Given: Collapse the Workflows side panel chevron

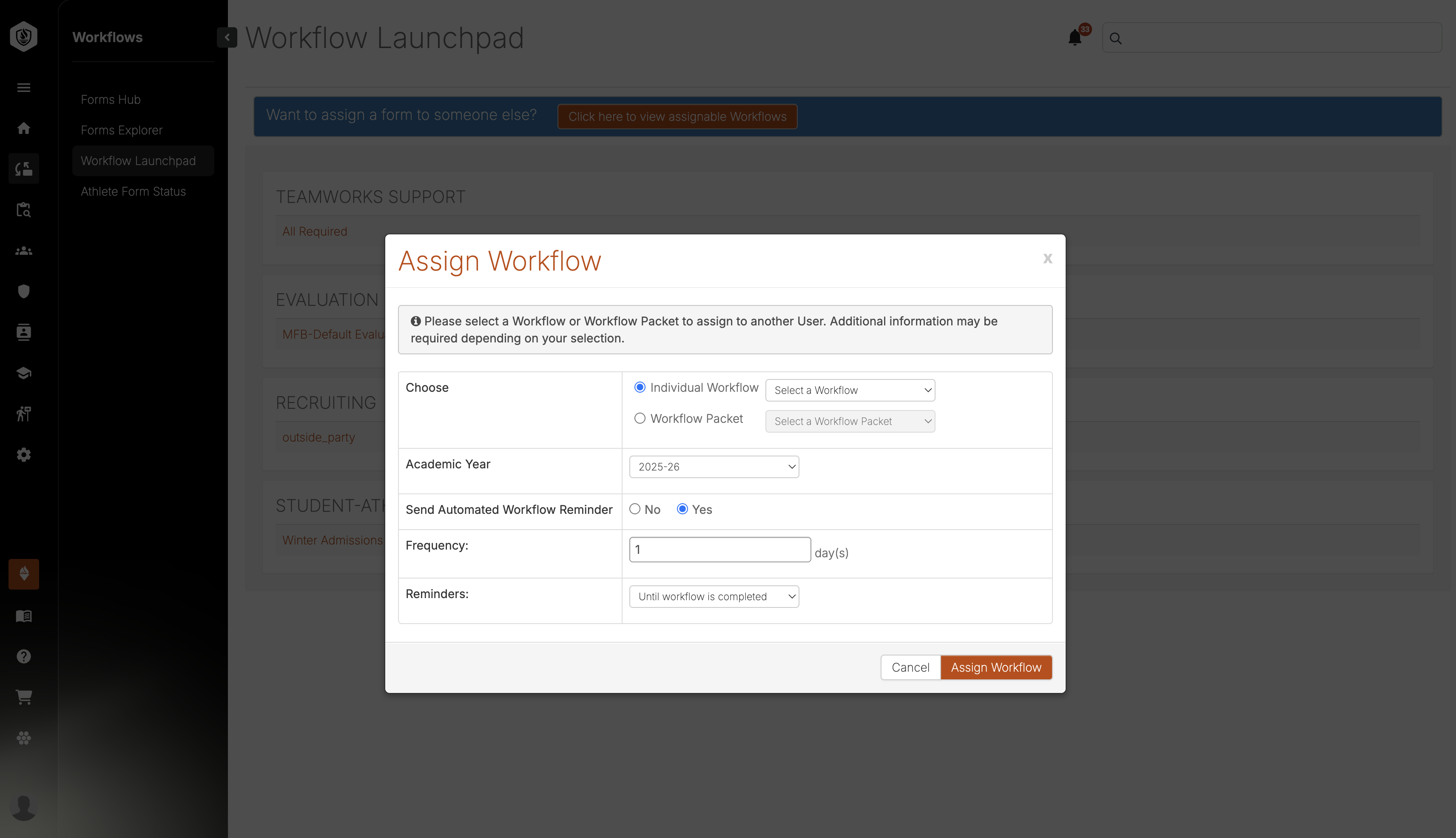Looking at the screenshot, I should click(x=227, y=37).
